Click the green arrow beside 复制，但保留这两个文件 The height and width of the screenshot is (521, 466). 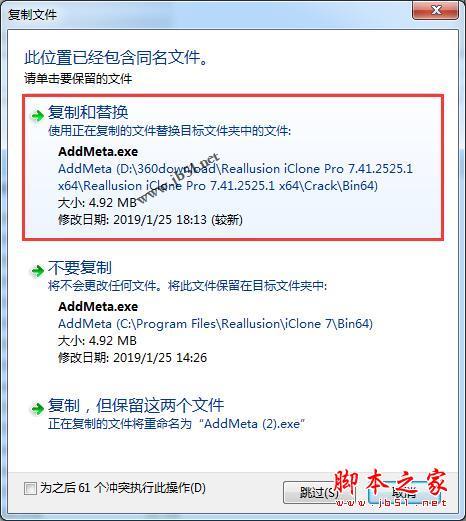click(x=37, y=408)
